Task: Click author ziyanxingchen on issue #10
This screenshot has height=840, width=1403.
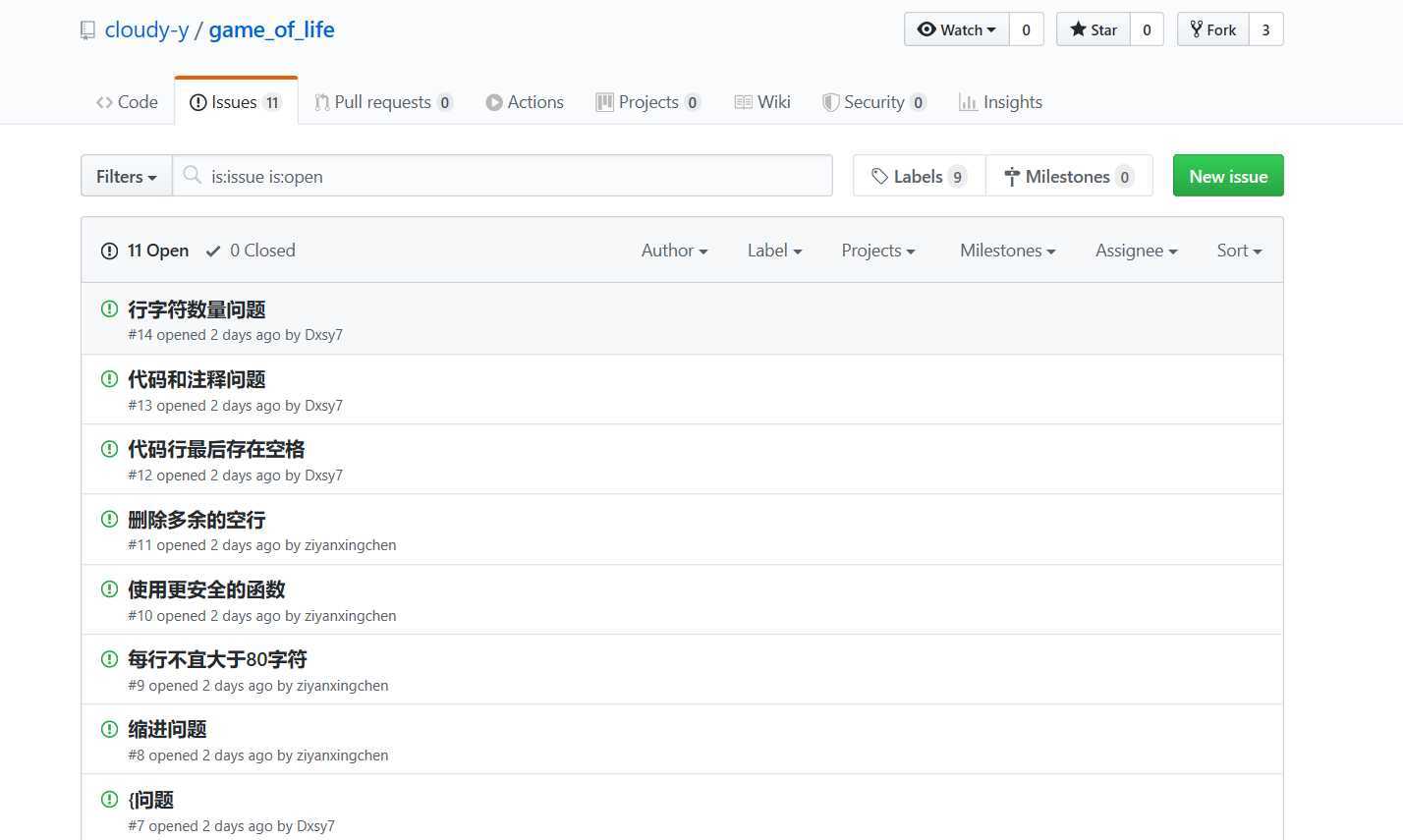Action: point(351,616)
